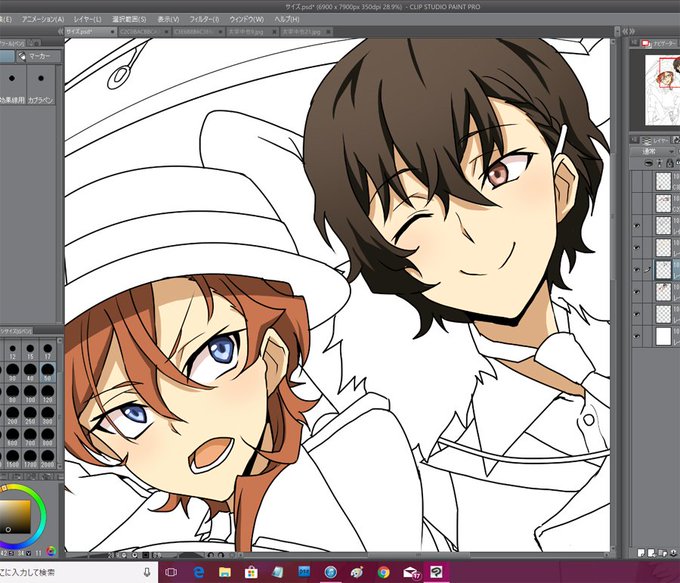
Task: Hide the white paper layer
Action: (x=637, y=336)
